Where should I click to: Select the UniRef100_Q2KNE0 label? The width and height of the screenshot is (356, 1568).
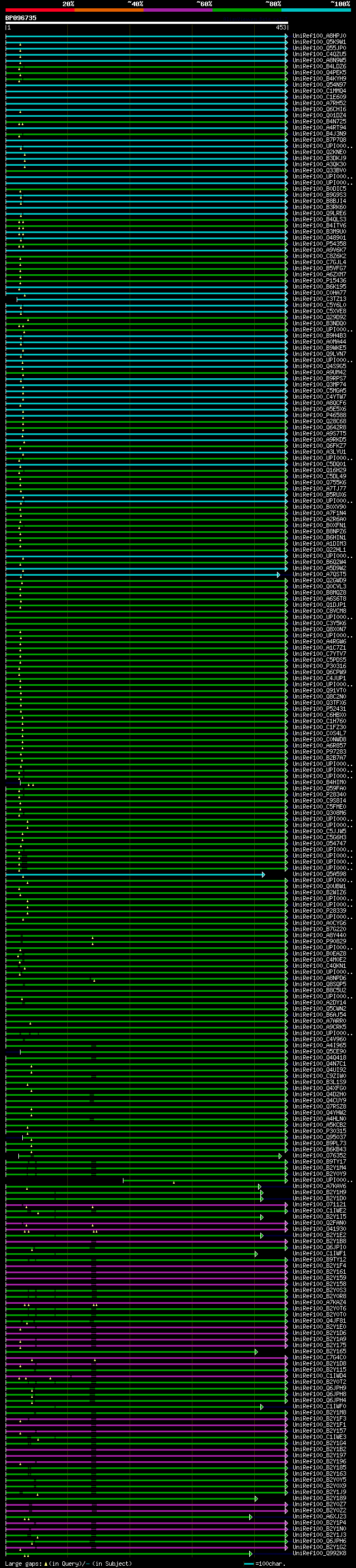tap(319, 152)
